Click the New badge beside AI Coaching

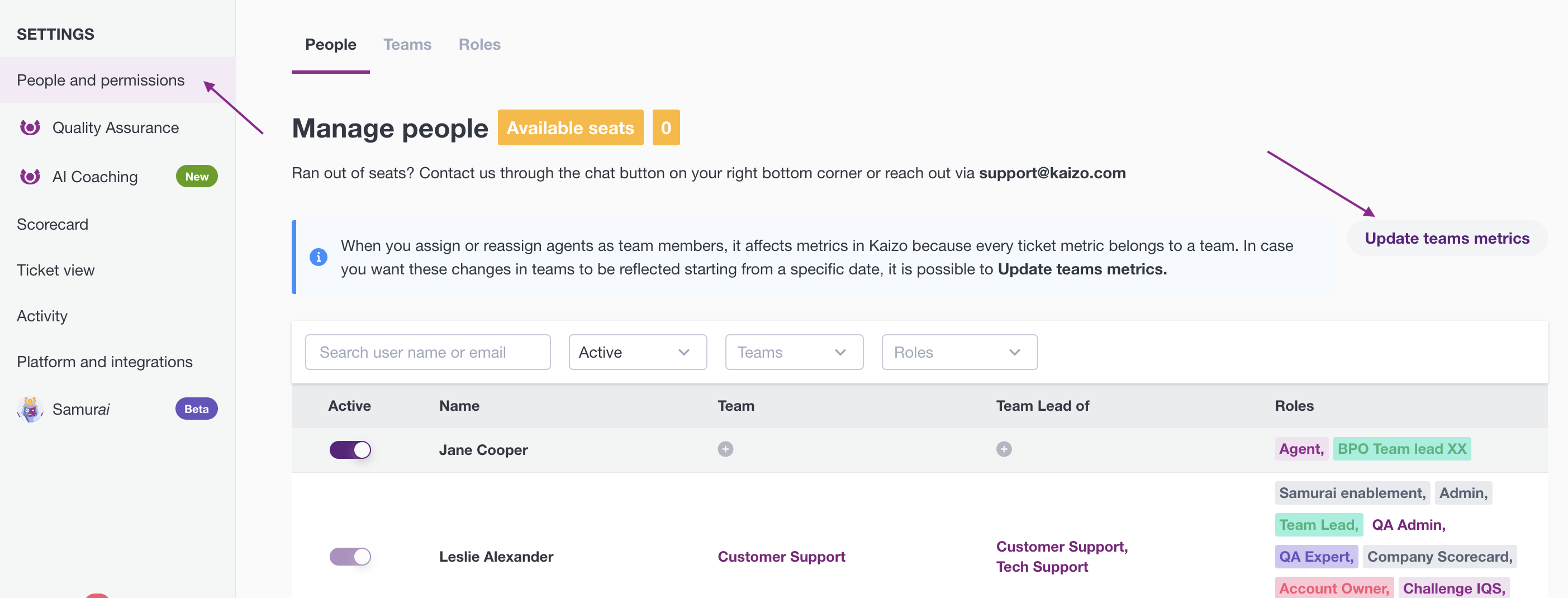(x=197, y=177)
